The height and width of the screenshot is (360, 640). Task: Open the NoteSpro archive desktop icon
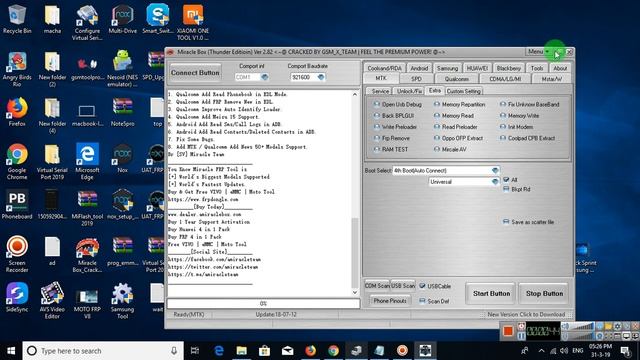click(122, 112)
